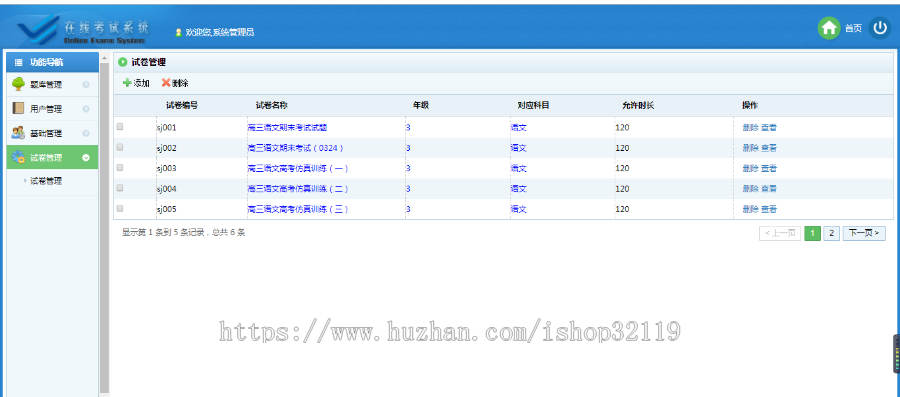Collapse the 试卷管理 menu arrow
The width and height of the screenshot is (900, 397).
86,158
